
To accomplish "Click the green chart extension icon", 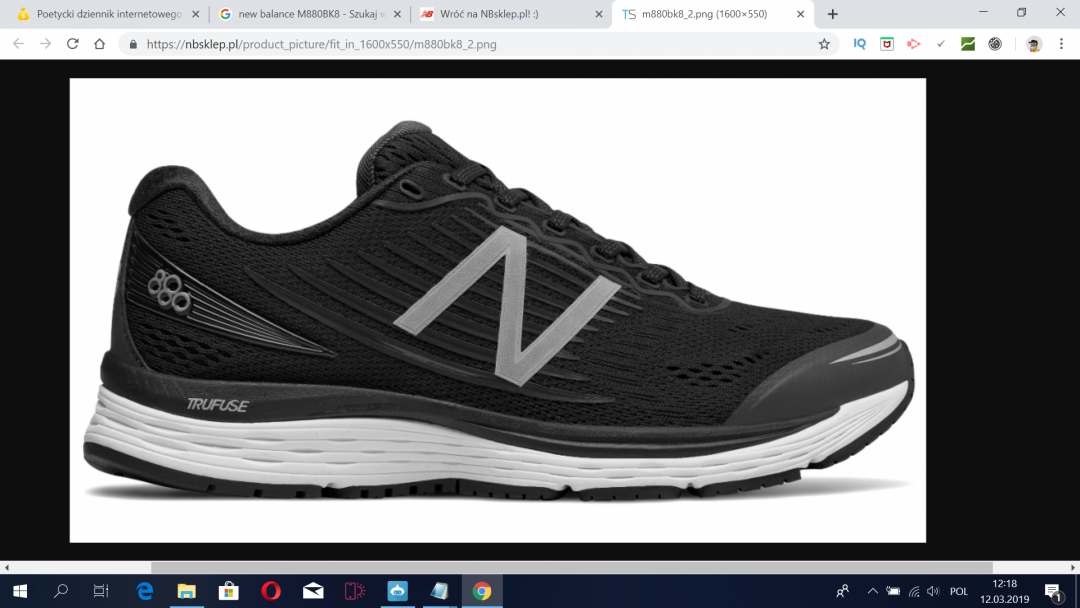I will (968, 44).
